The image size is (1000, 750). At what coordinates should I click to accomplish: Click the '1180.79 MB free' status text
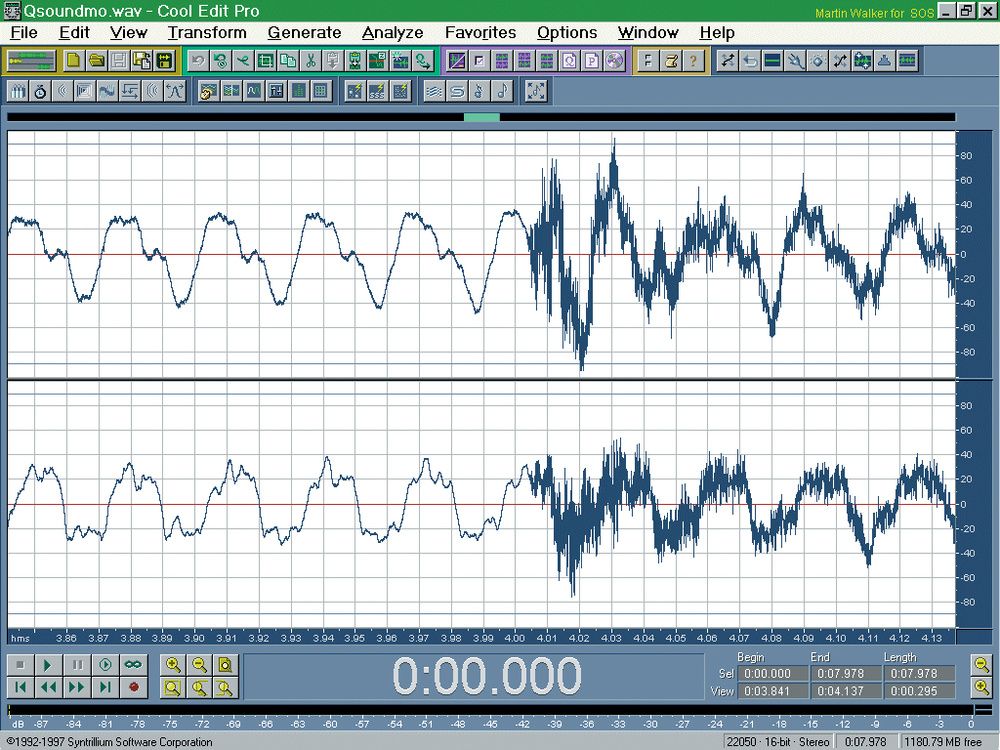945,742
